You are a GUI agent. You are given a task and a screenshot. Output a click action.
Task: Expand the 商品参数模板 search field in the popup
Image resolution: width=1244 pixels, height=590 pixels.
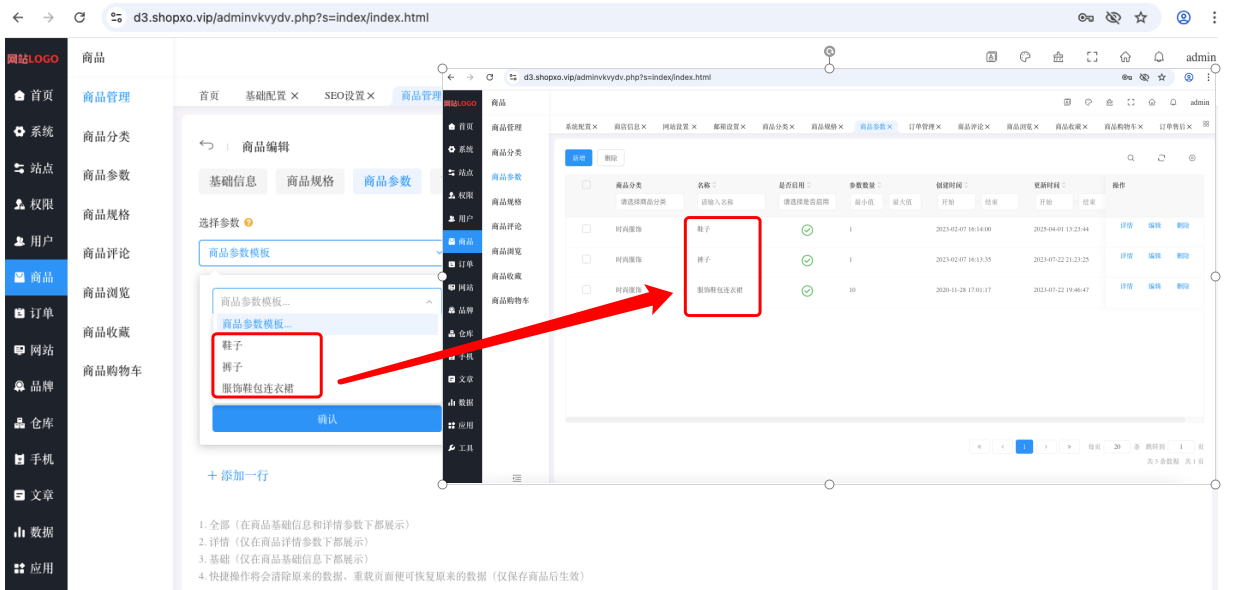click(x=327, y=301)
